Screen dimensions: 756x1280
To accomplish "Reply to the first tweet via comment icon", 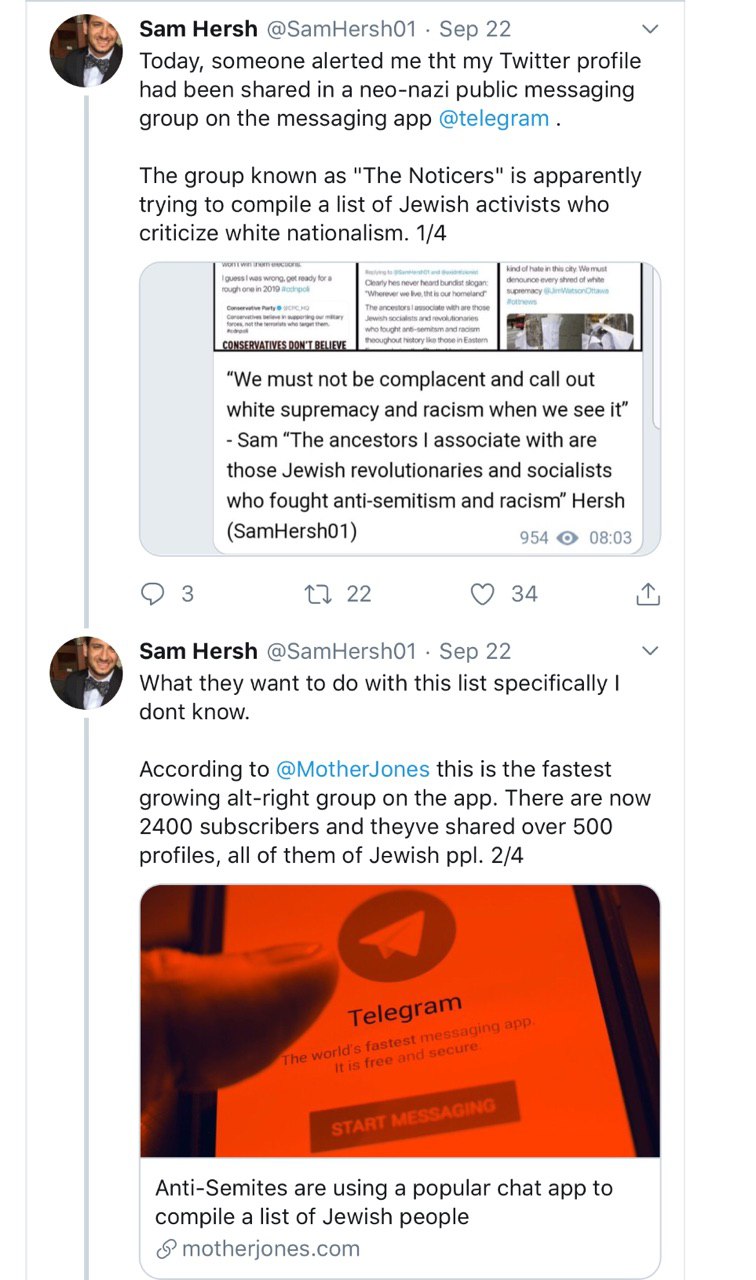I will [x=152, y=594].
